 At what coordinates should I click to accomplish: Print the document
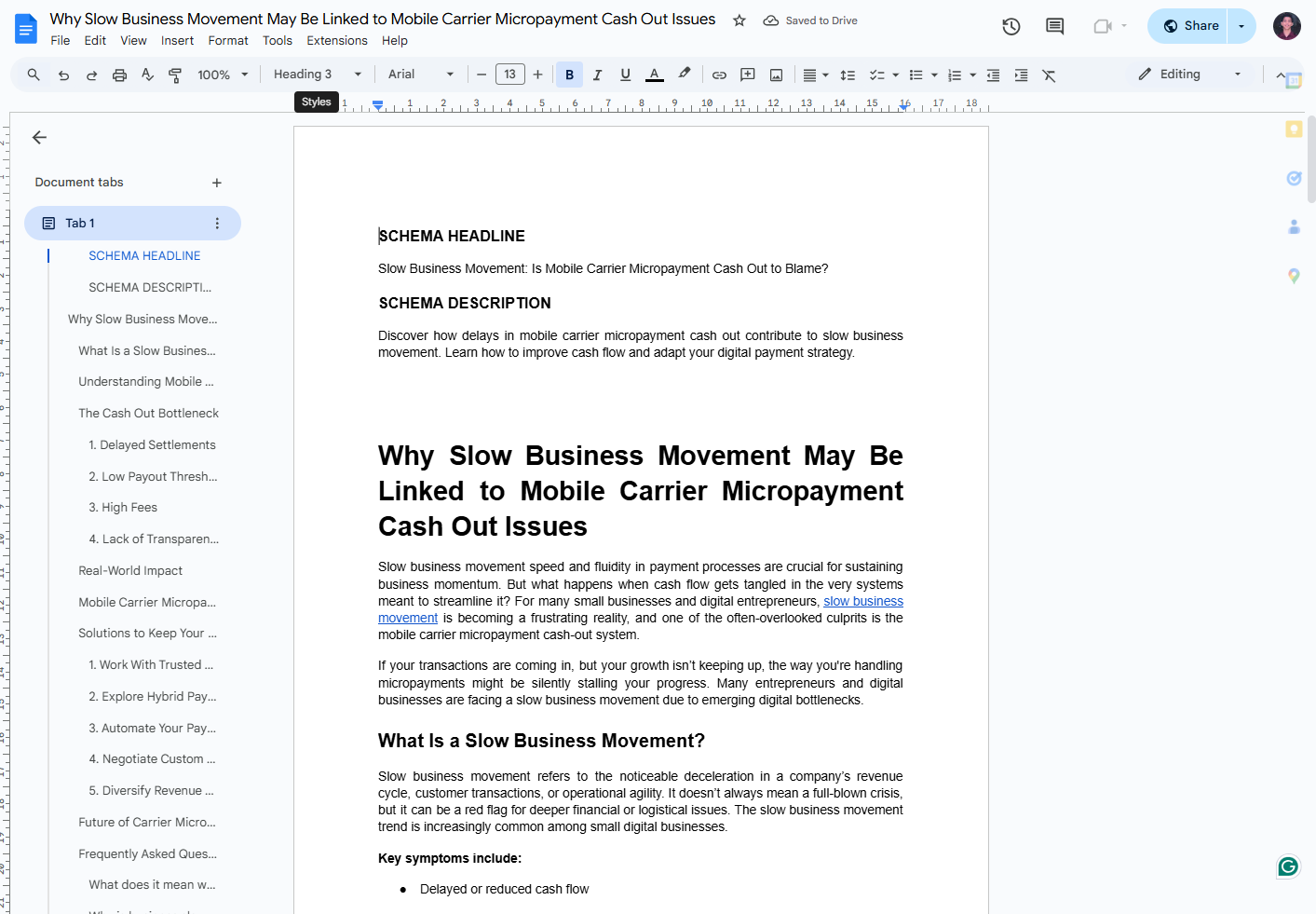[x=119, y=75]
